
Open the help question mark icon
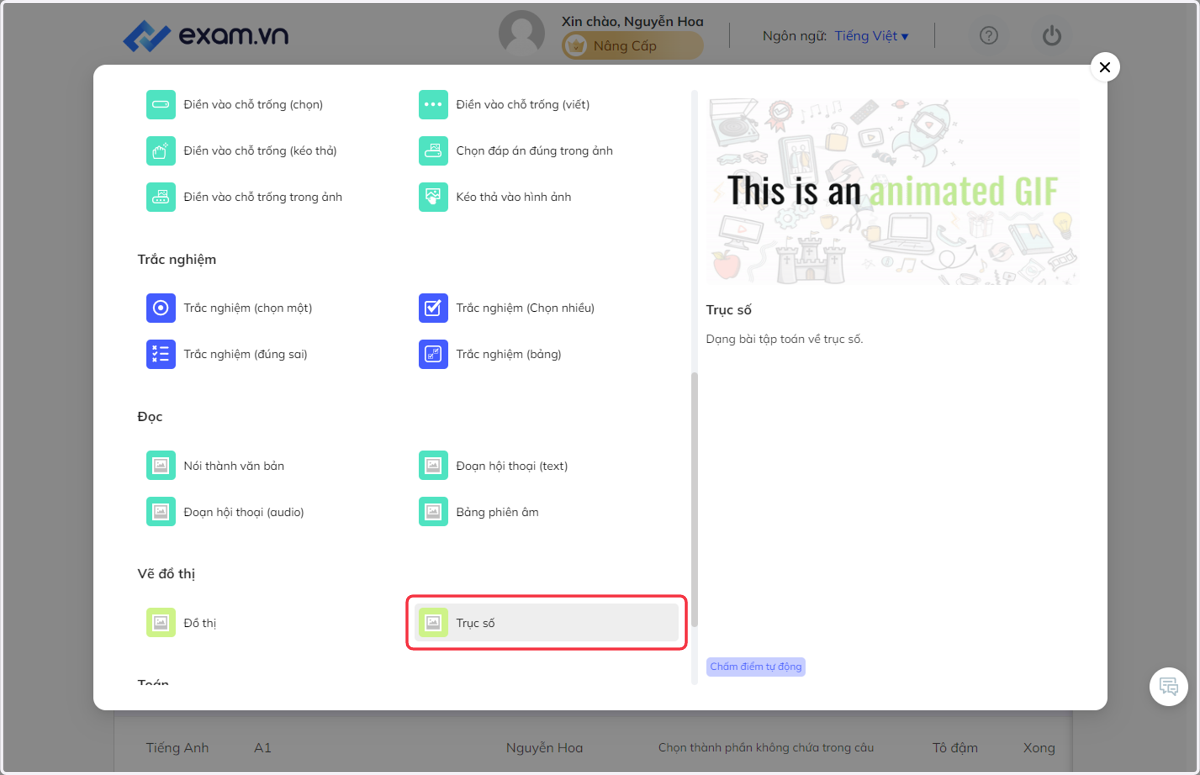[x=989, y=36]
